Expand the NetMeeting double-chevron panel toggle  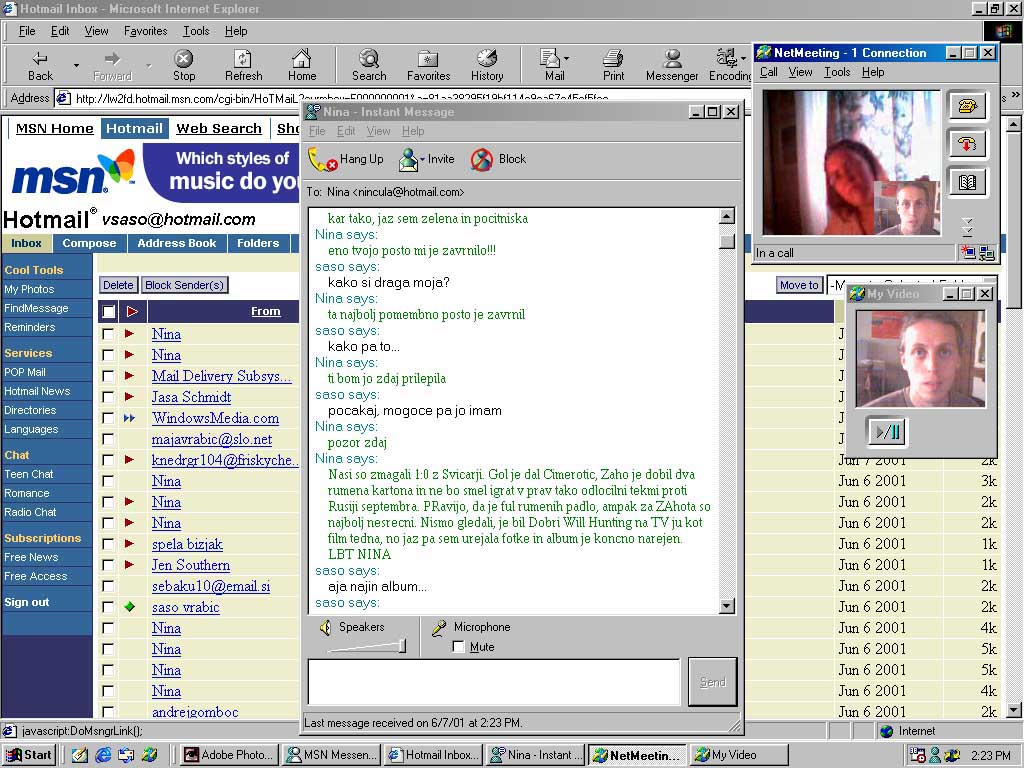tap(967, 227)
